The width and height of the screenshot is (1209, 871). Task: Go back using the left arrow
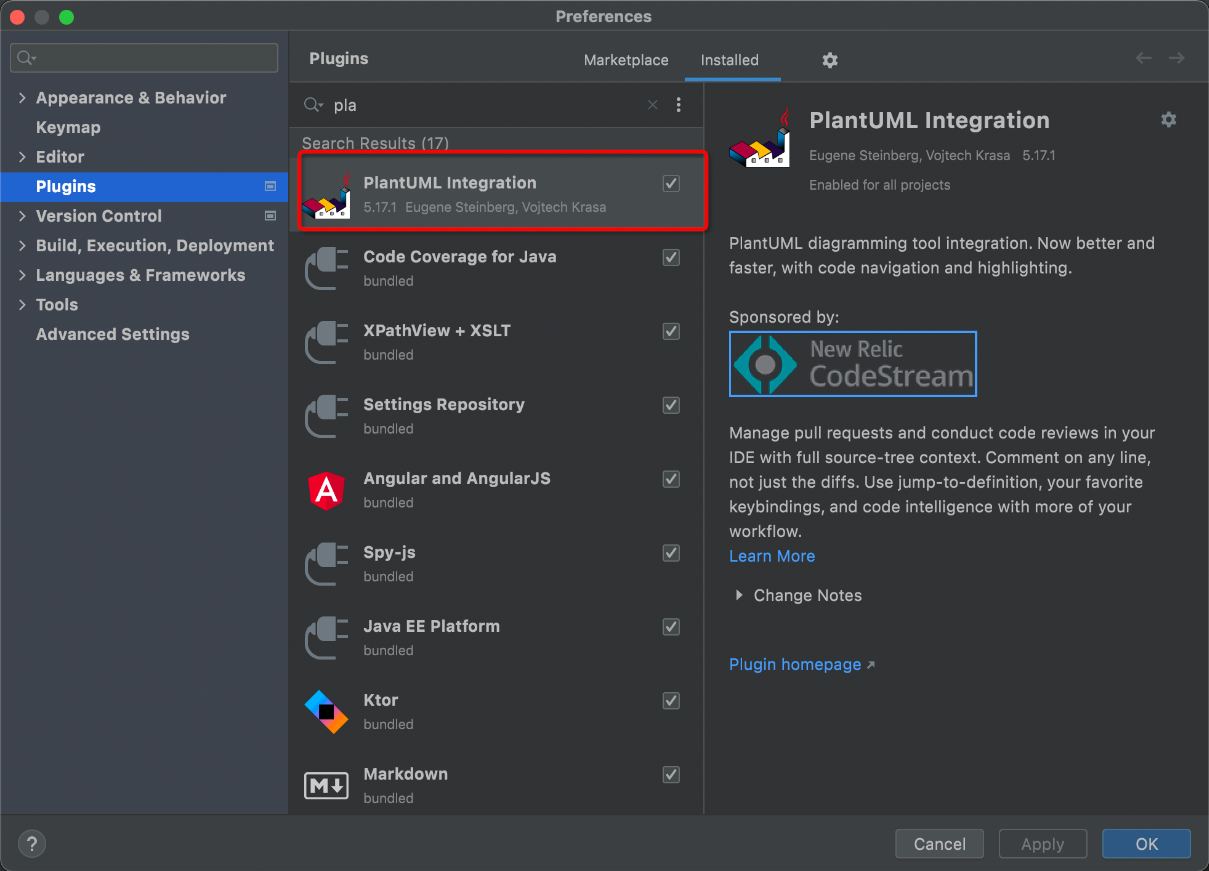click(x=1144, y=58)
